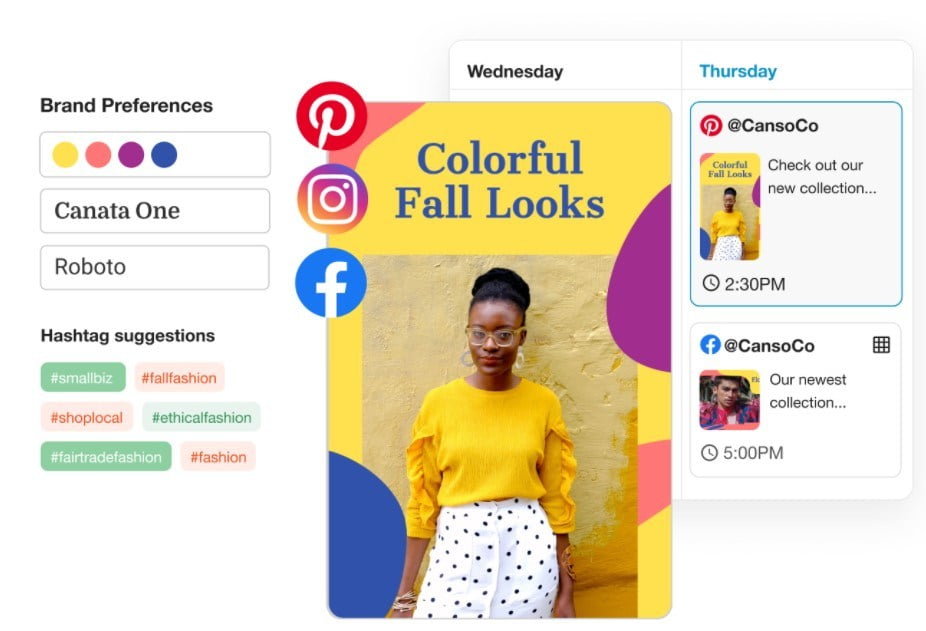Click the clock icon next to 2:30PM
Screen dimensions: 926x631
(x=711, y=283)
